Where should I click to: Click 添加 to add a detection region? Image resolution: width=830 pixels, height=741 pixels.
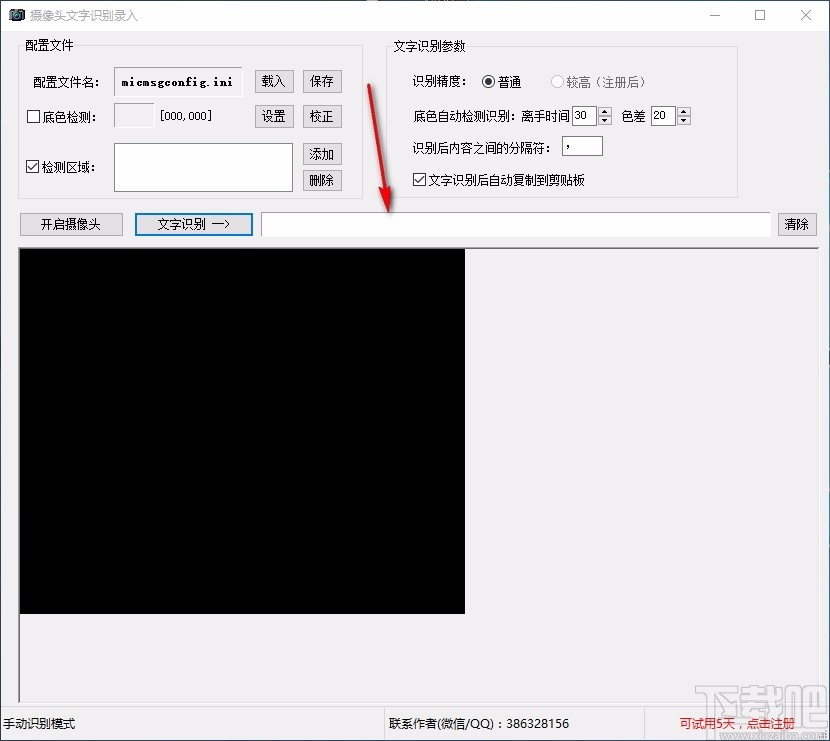322,154
